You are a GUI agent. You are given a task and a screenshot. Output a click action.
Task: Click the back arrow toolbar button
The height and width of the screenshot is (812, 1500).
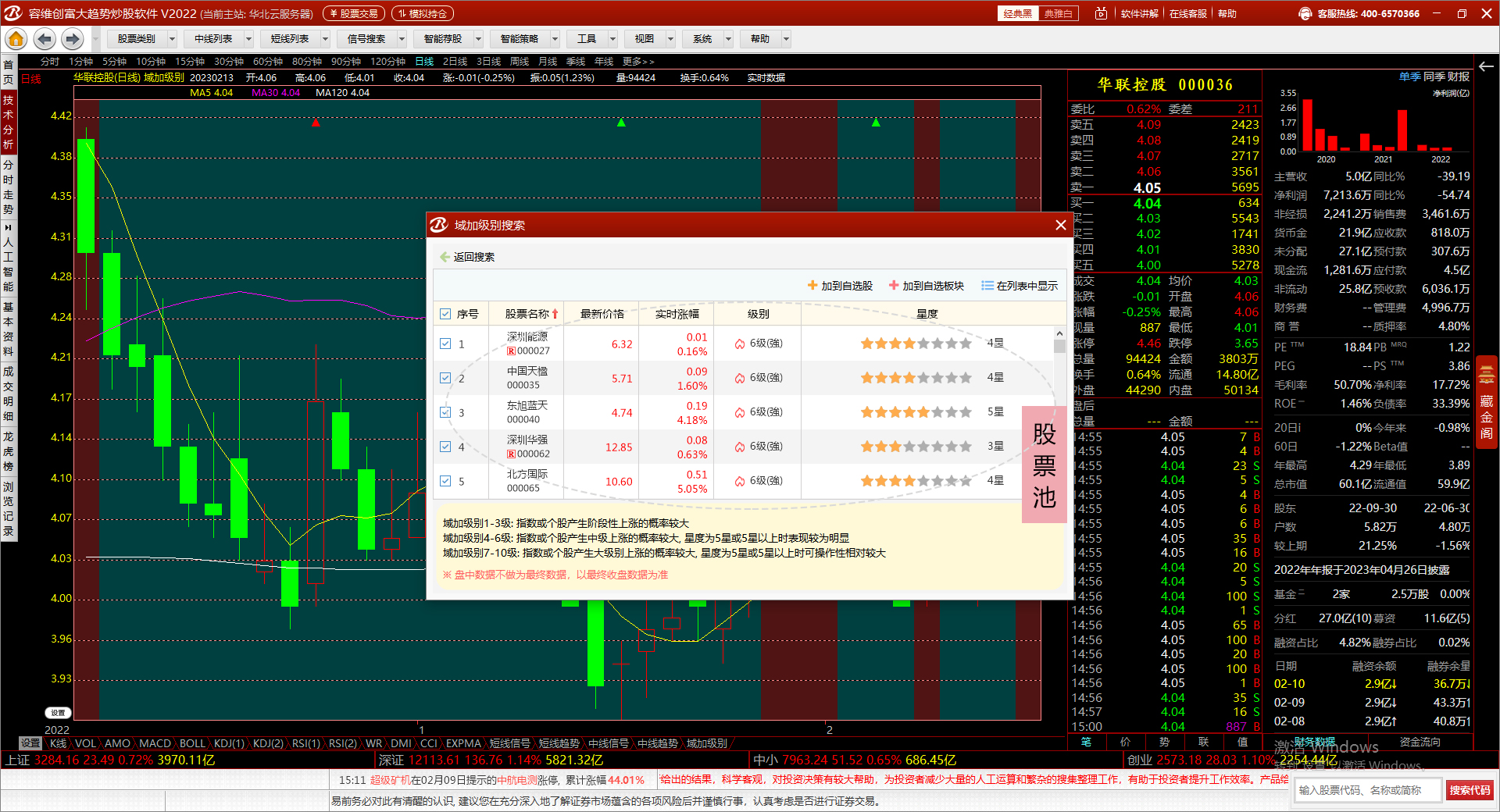(x=45, y=38)
